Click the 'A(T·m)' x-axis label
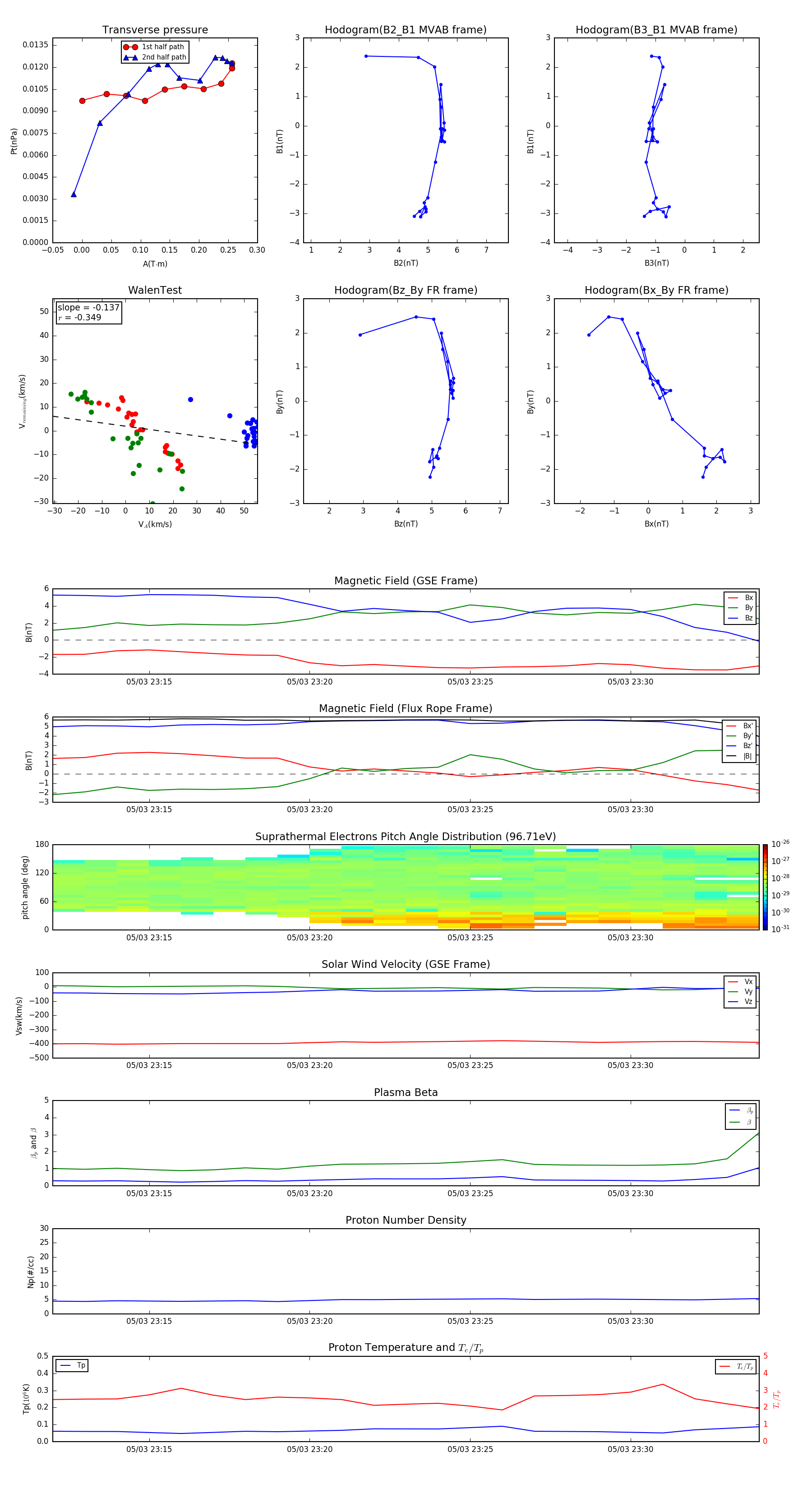The image size is (812, 1489). (155, 264)
